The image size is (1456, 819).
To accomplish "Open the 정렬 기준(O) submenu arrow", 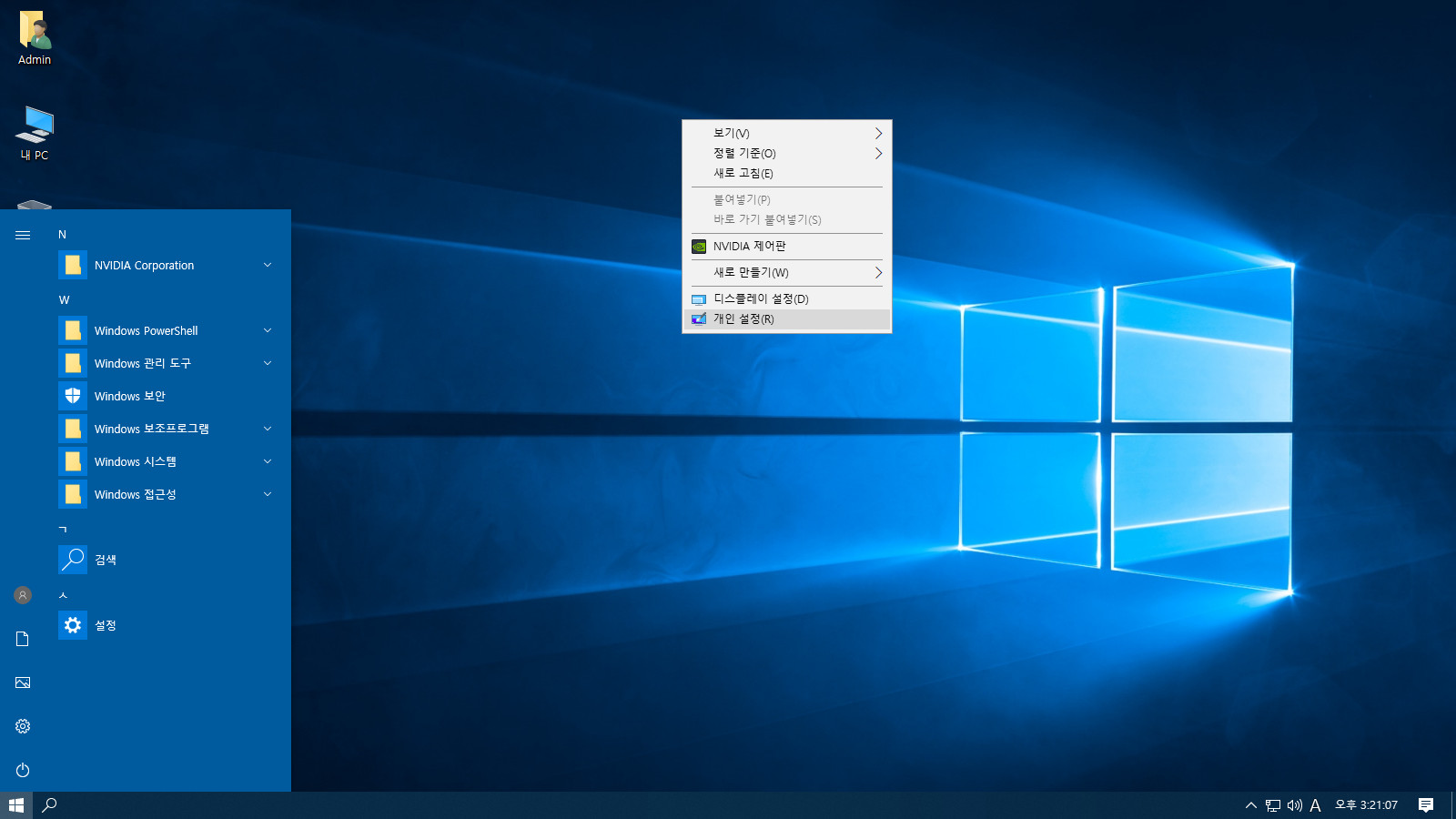I will click(878, 153).
